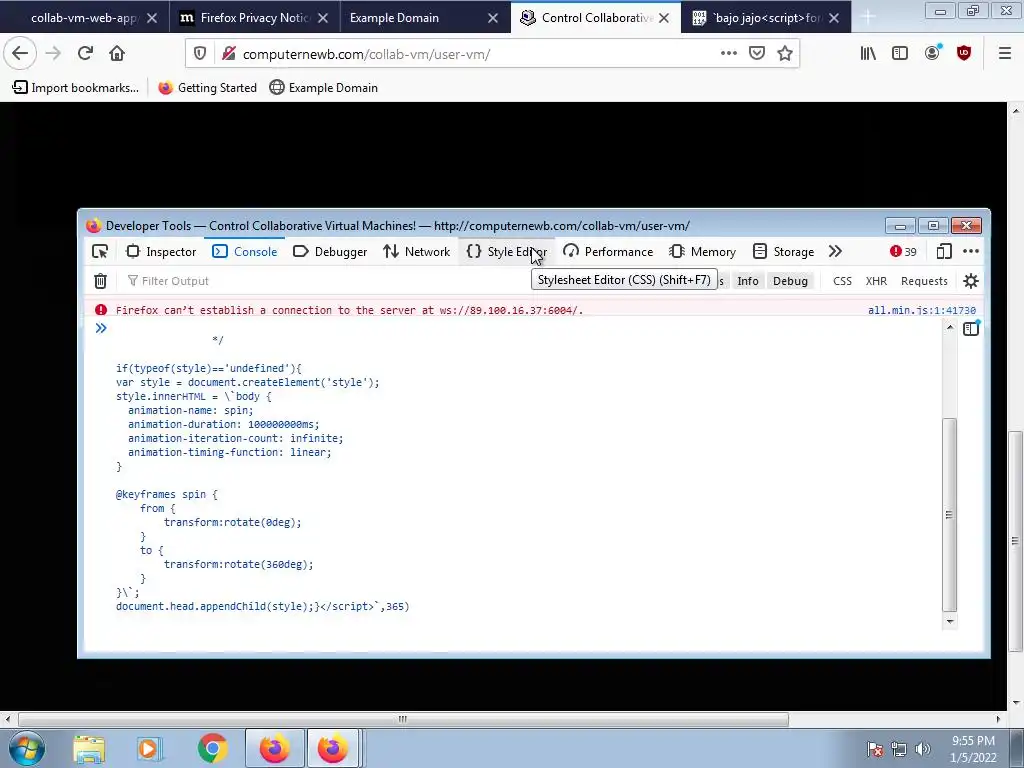The height and width of the screenshot is (768, 1024).
Task: Click the Firefox connection error message
Action: point(349,310)
